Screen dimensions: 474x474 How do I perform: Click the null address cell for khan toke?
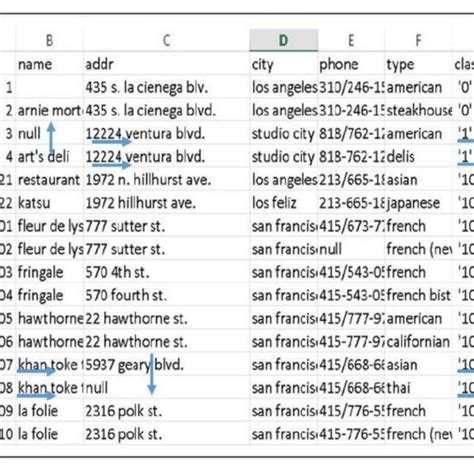166,388
